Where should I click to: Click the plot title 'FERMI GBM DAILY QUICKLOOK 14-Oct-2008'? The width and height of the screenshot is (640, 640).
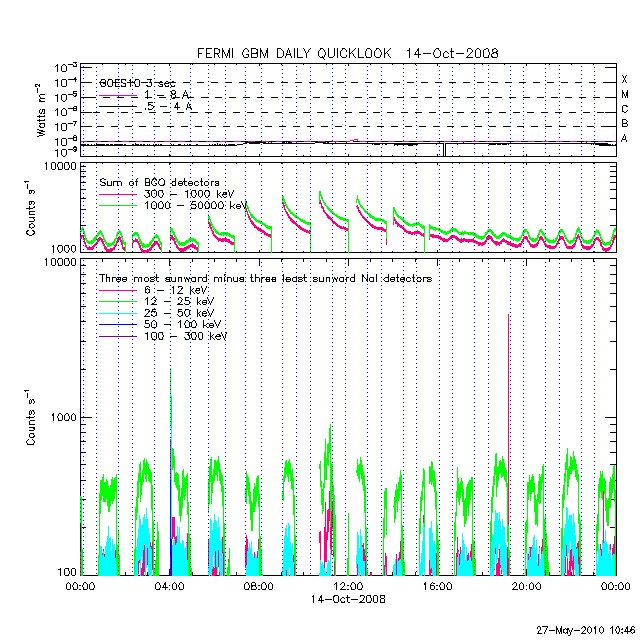(347, 53)
